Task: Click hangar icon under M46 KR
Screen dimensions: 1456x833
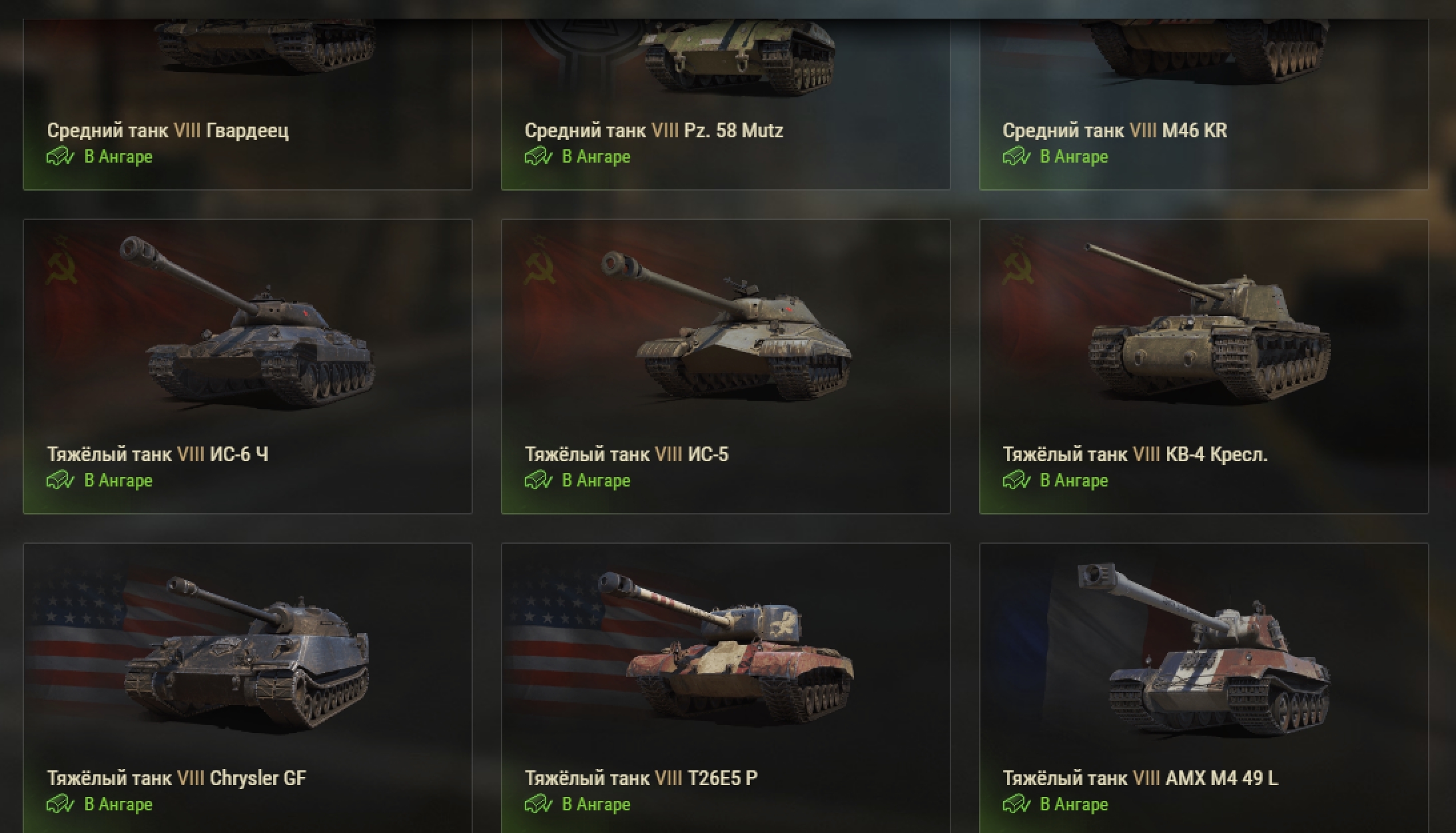Action: (x=1017, y=157)
